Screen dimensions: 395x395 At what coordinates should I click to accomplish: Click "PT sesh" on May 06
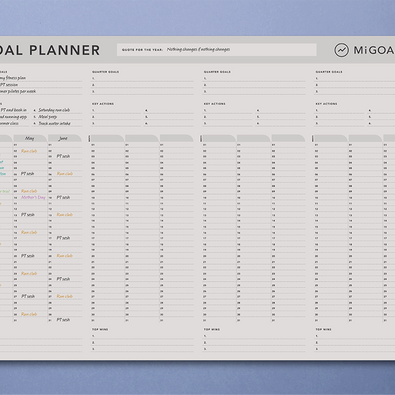[28, 174]
